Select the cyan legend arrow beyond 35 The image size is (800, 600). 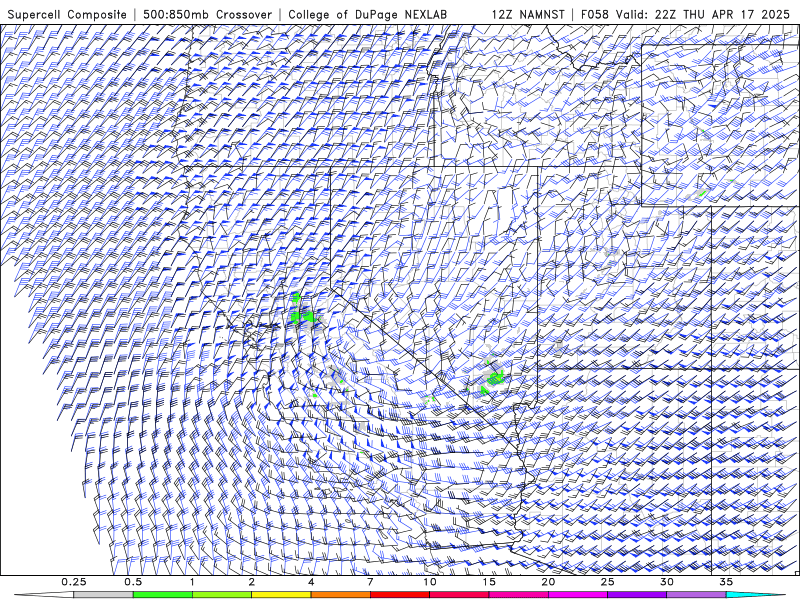click(x=755, y=595)
